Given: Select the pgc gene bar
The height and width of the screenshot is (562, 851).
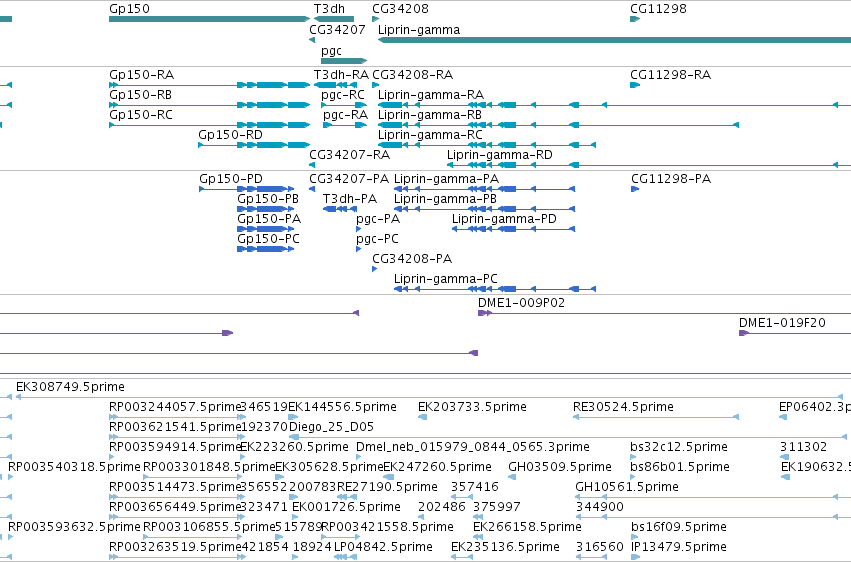Looking at the screenshot, I should (x=344, y=61).
